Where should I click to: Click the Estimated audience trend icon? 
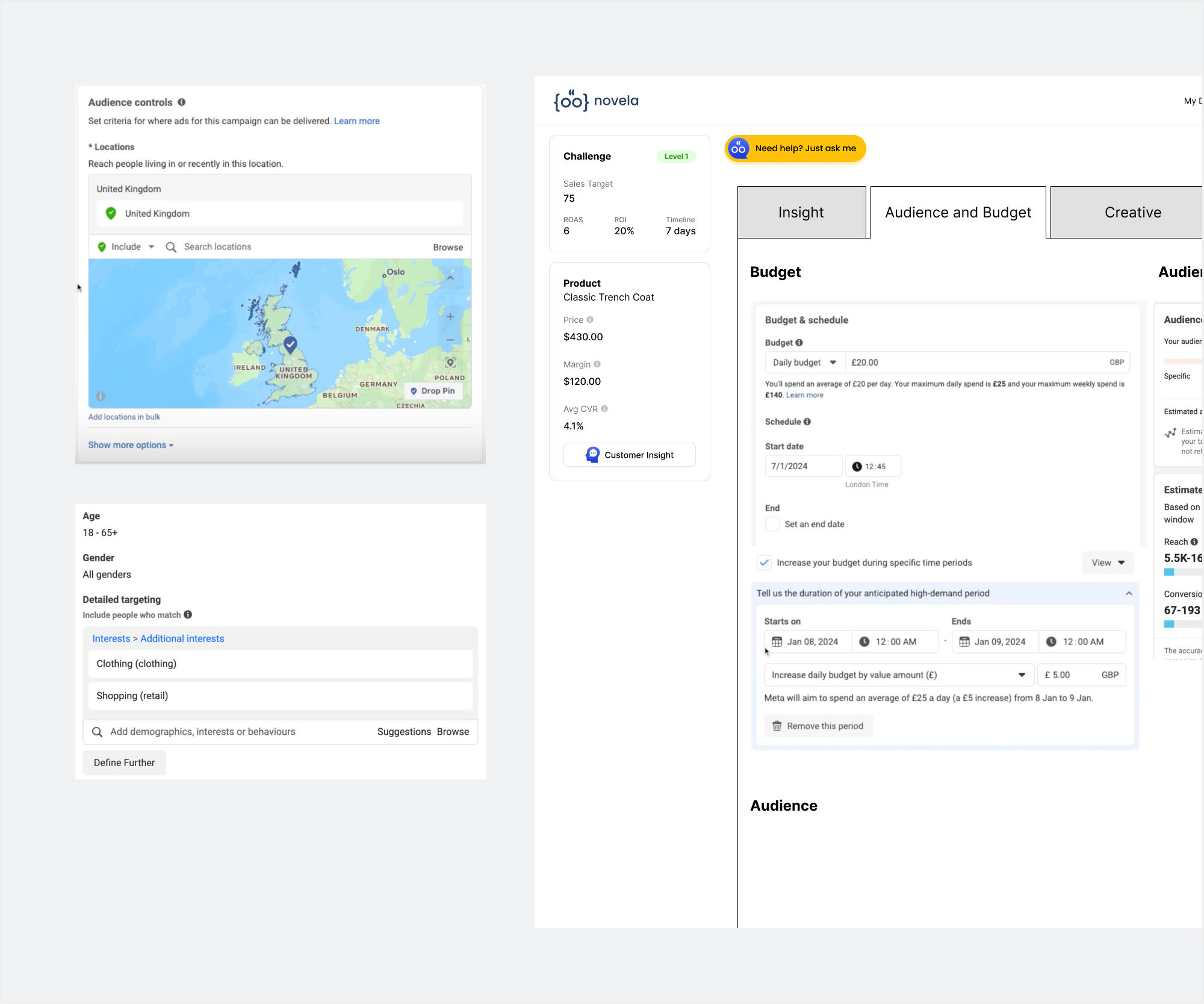[x=1170, y=432]
